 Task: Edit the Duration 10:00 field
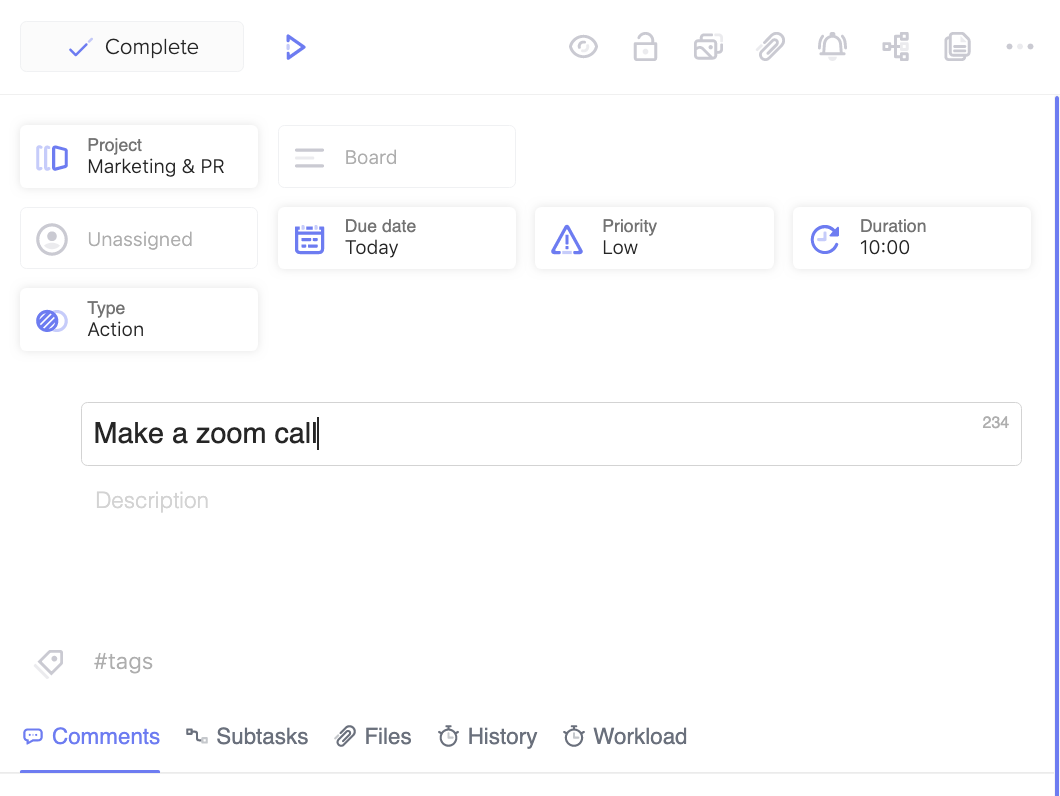click(x=911, y=238)
